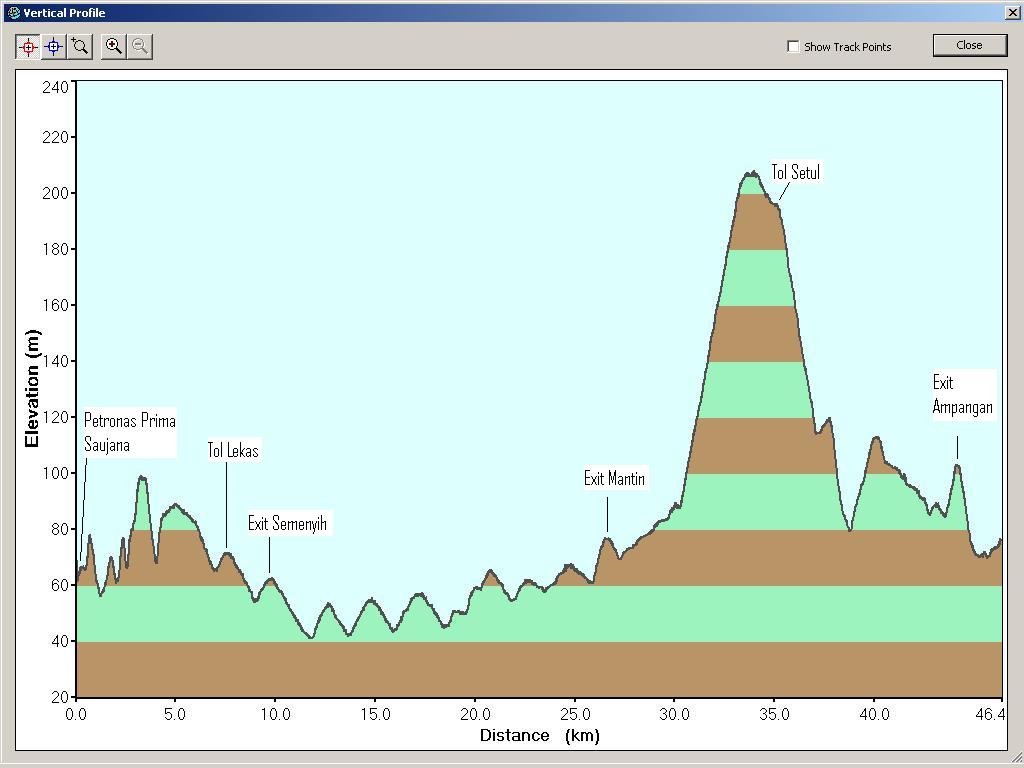Viewport: 1024px width, 768px height.
Task: Select the Tol Lekas waypoint label
Action: [233, 451]
